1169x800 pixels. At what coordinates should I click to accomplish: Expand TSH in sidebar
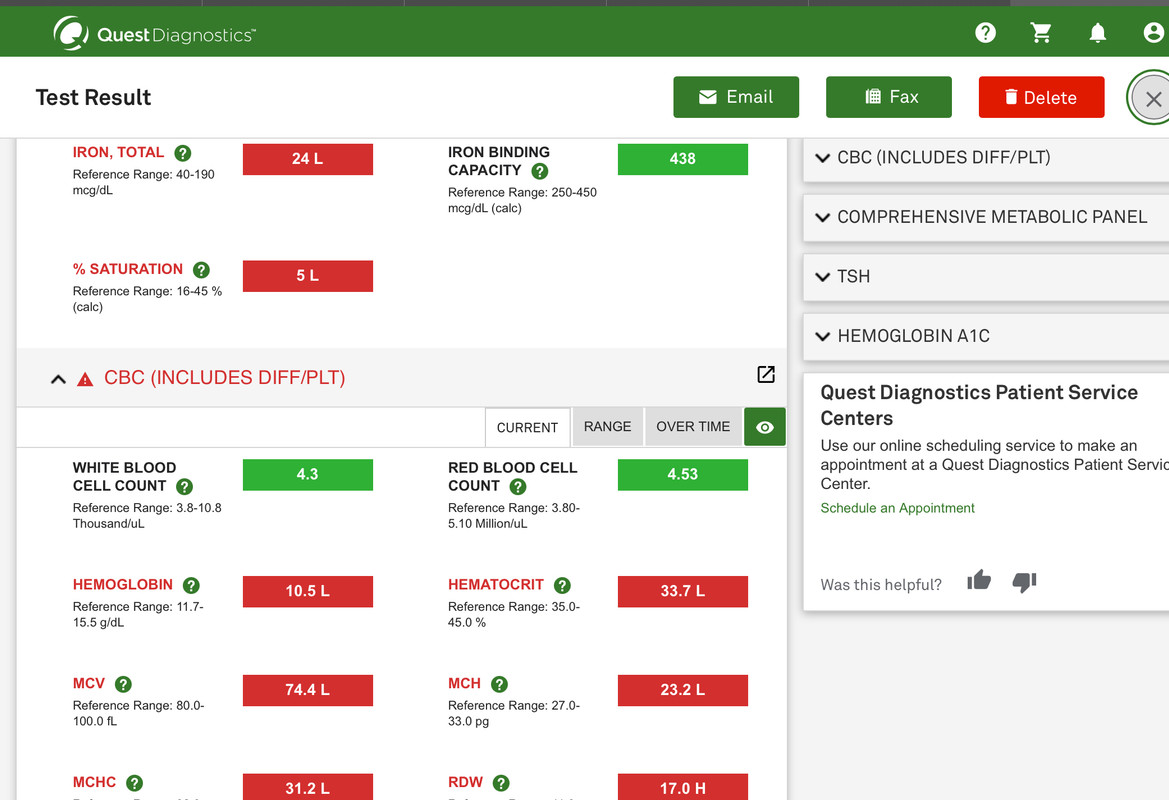(986, 277)
